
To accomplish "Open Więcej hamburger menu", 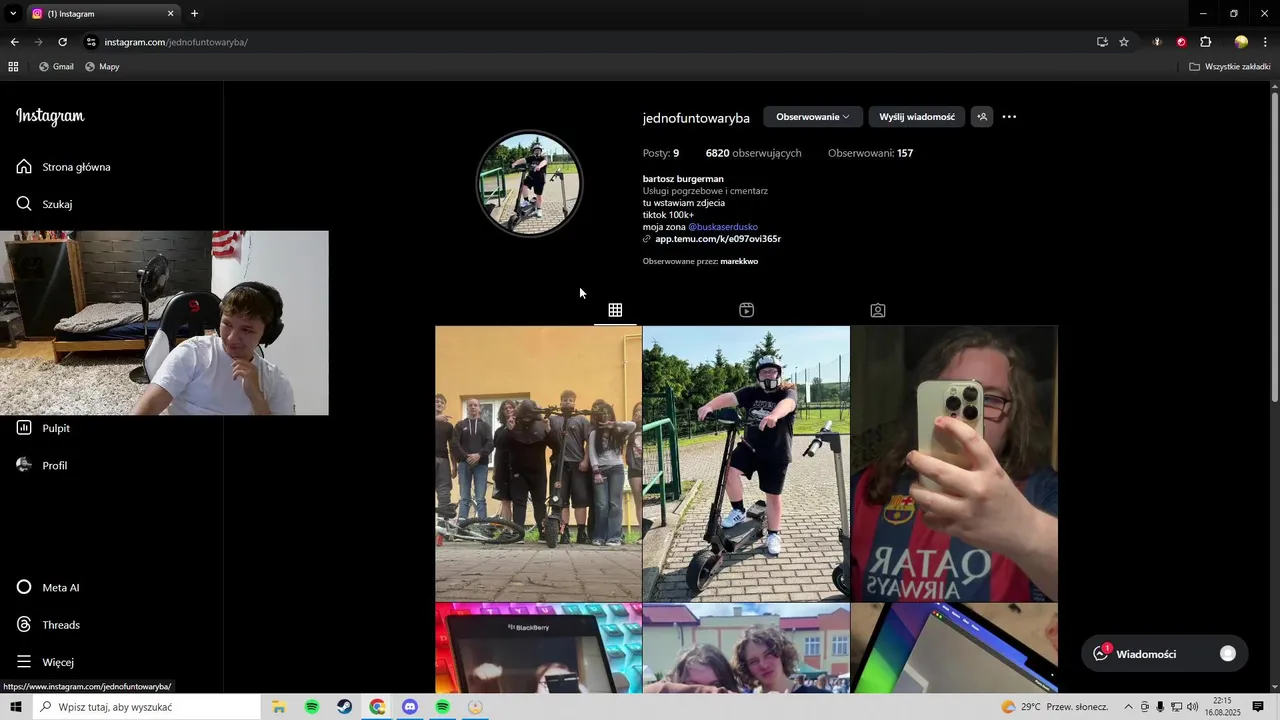I will (45, 662).
